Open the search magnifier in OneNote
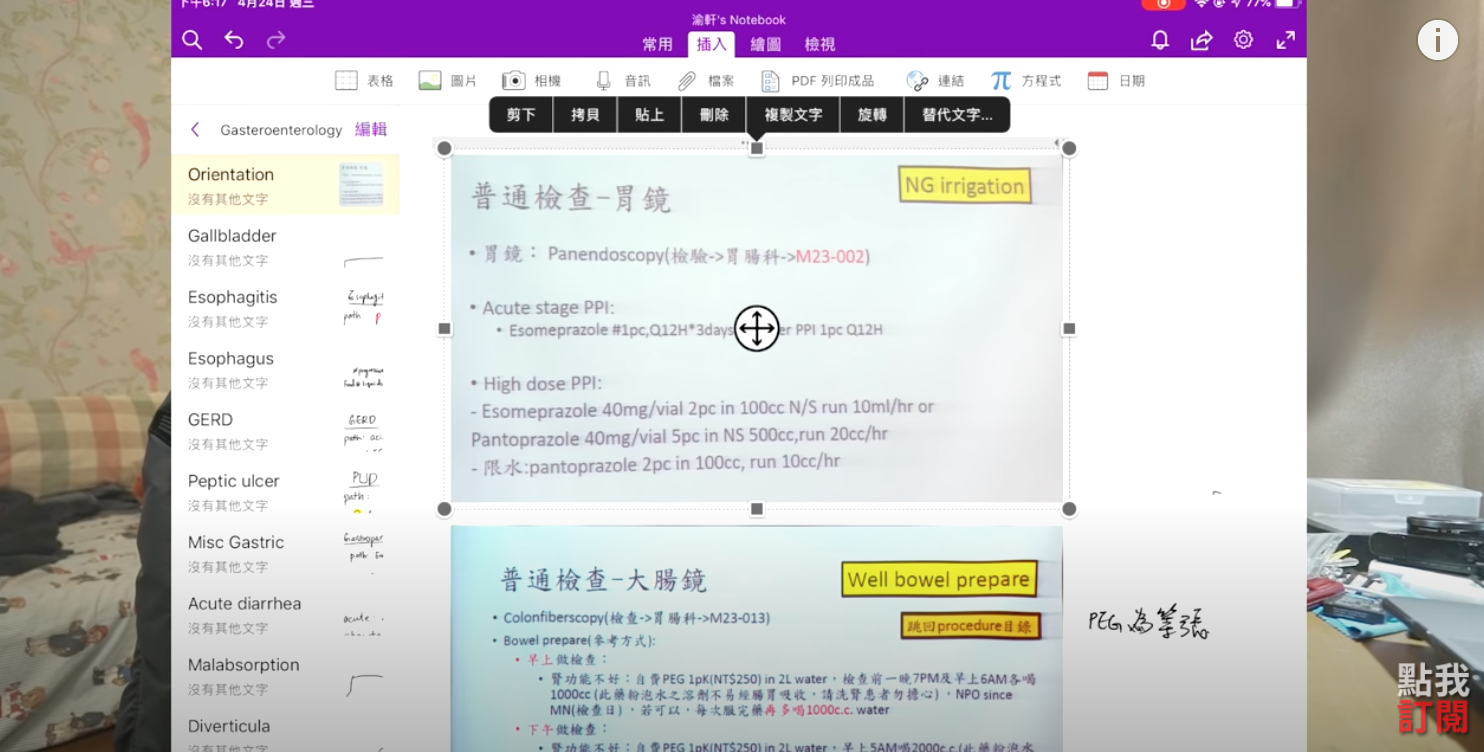 point(192,40)
